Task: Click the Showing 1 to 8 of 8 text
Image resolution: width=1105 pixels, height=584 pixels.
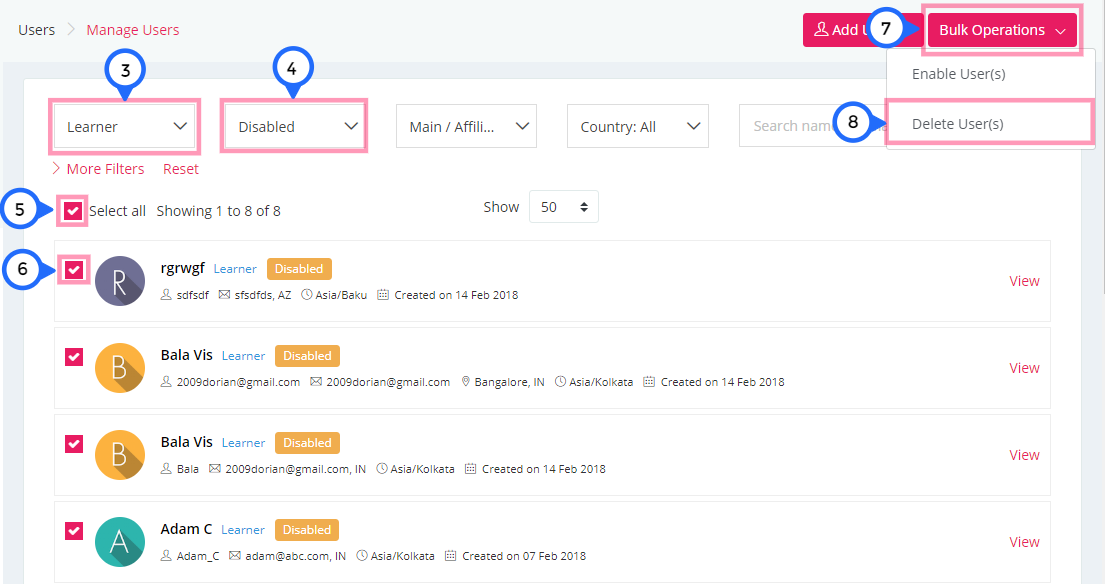Action: (x=218, y=211)
